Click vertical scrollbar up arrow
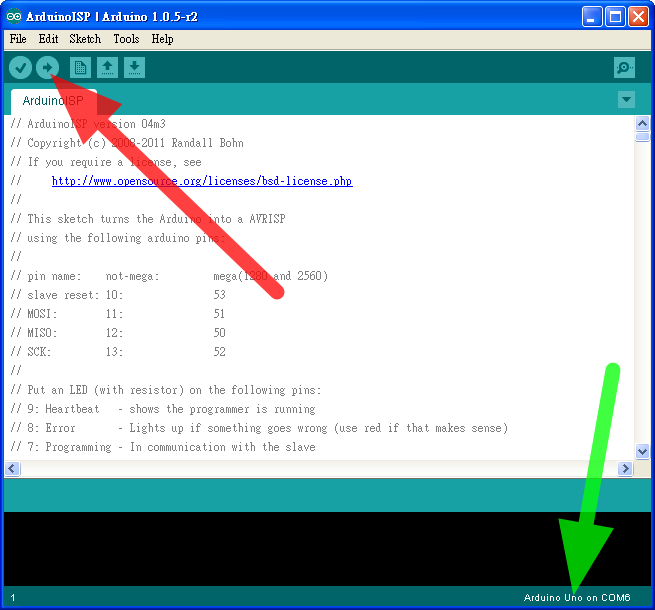Screen dimensions: 655x610 click(642, 123)
